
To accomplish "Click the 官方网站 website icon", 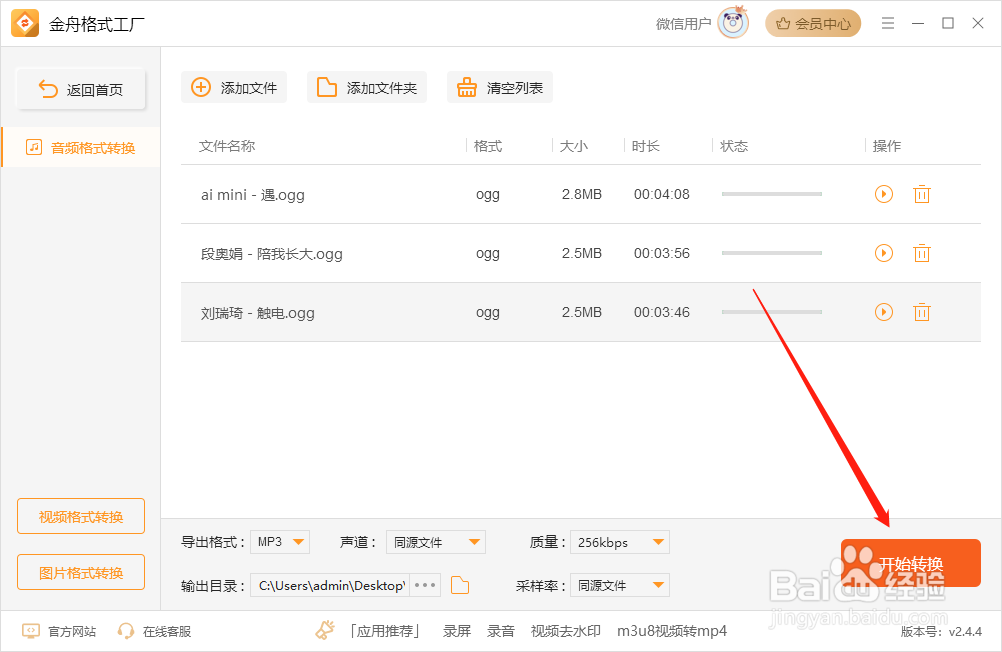I will (31, 631).
